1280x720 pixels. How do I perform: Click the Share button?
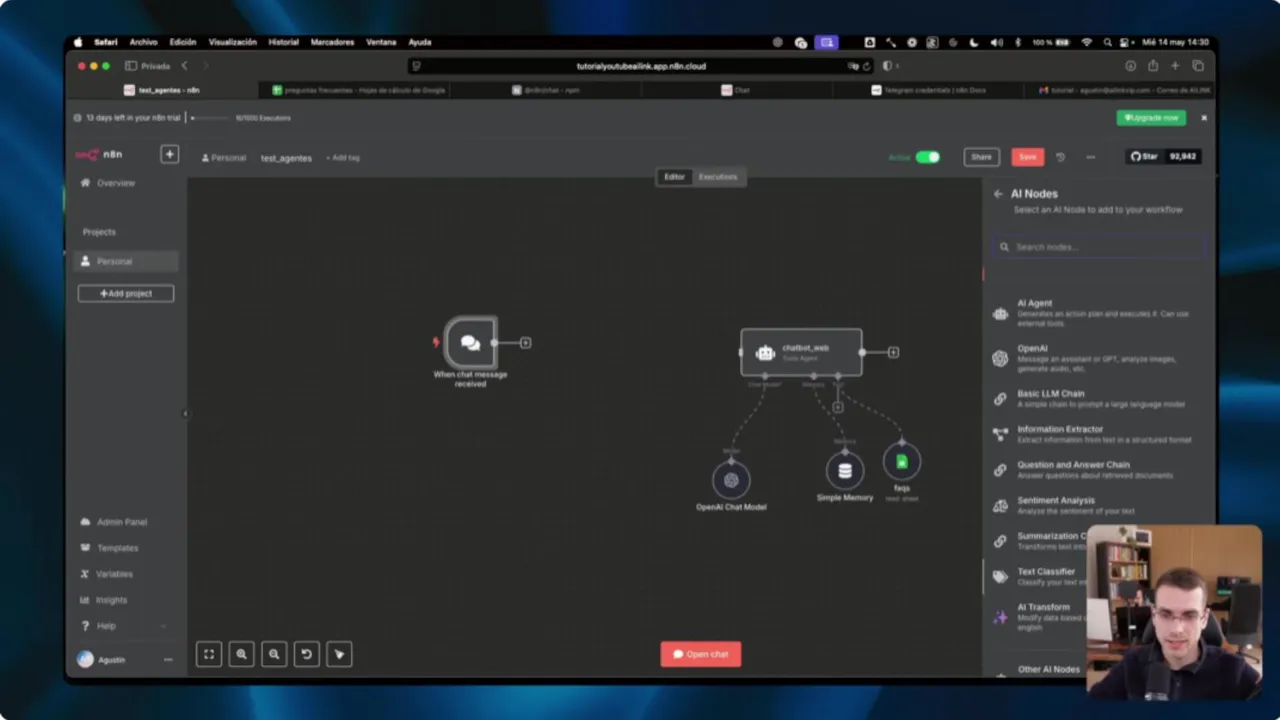point(982,157)
